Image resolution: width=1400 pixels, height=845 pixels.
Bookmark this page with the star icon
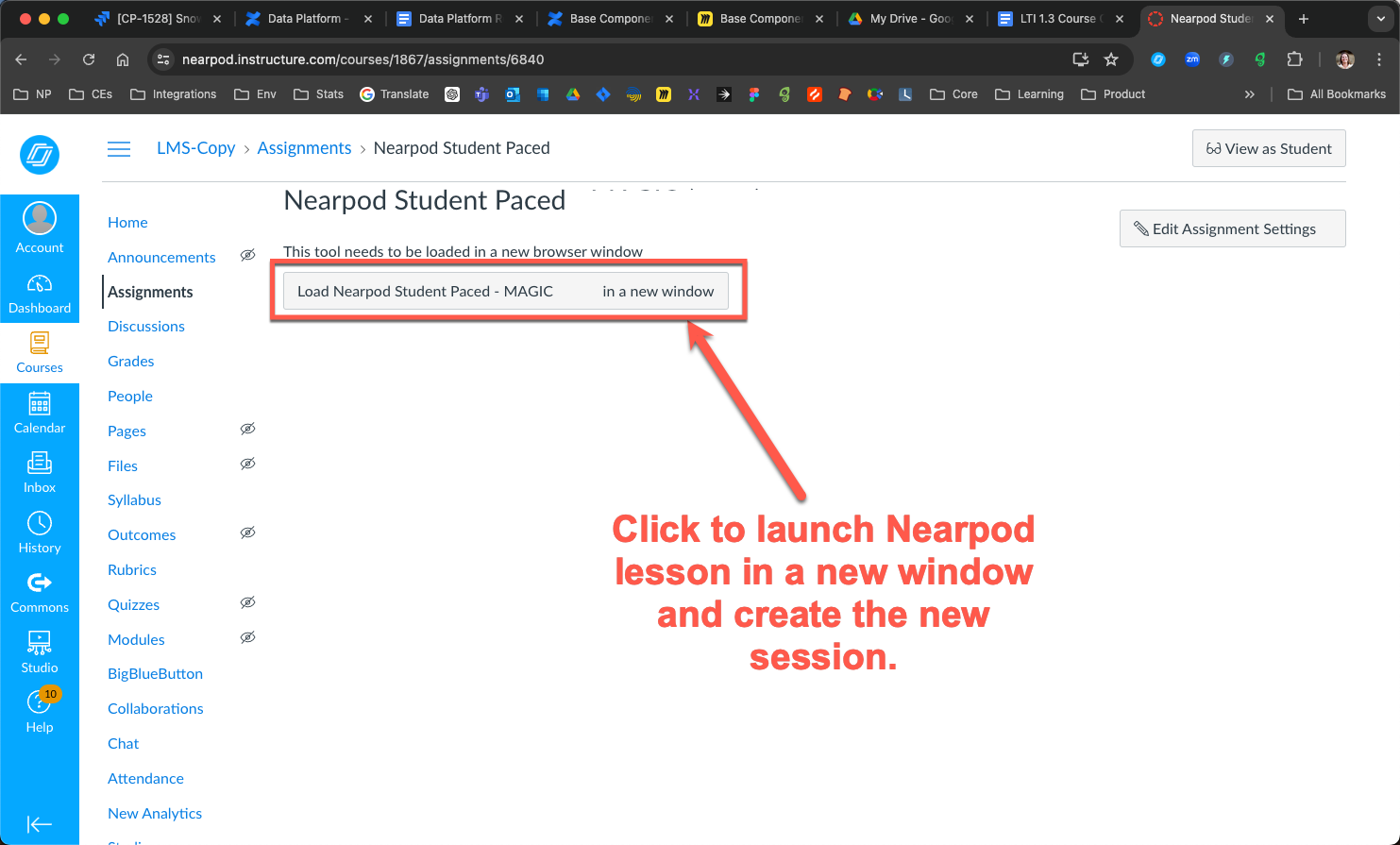coord(1111,59)
